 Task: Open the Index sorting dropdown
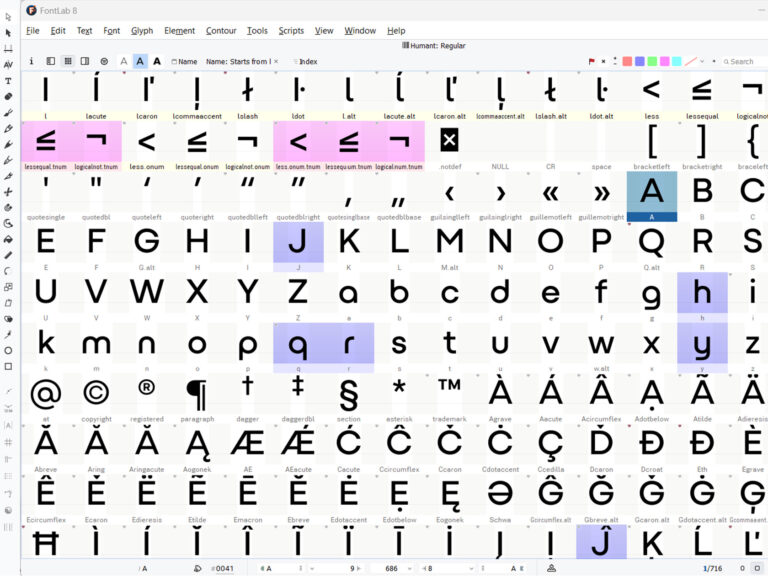[x=304, y=61]
